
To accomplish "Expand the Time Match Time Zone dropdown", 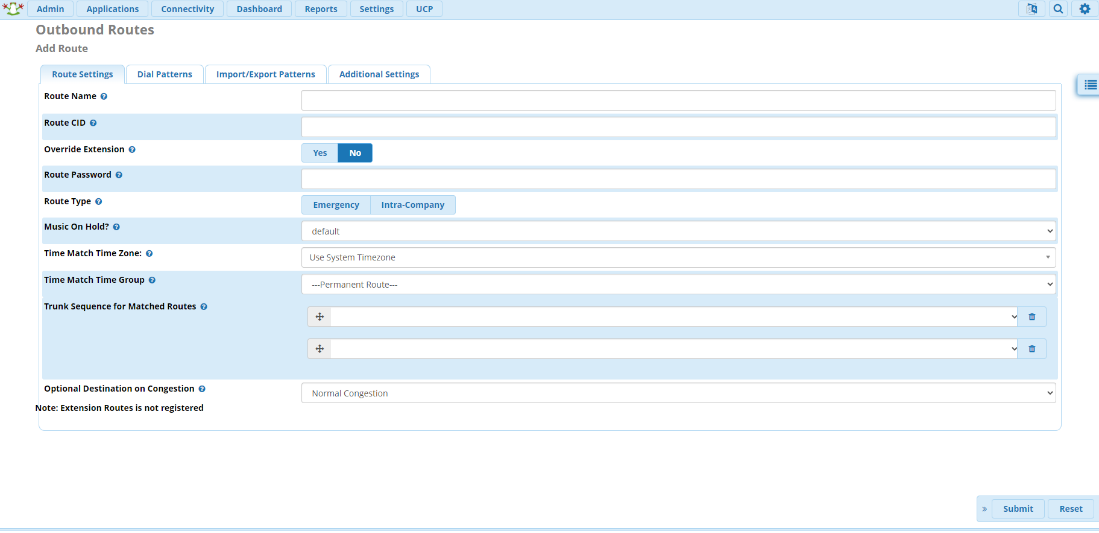I will (x=678, y=257).
